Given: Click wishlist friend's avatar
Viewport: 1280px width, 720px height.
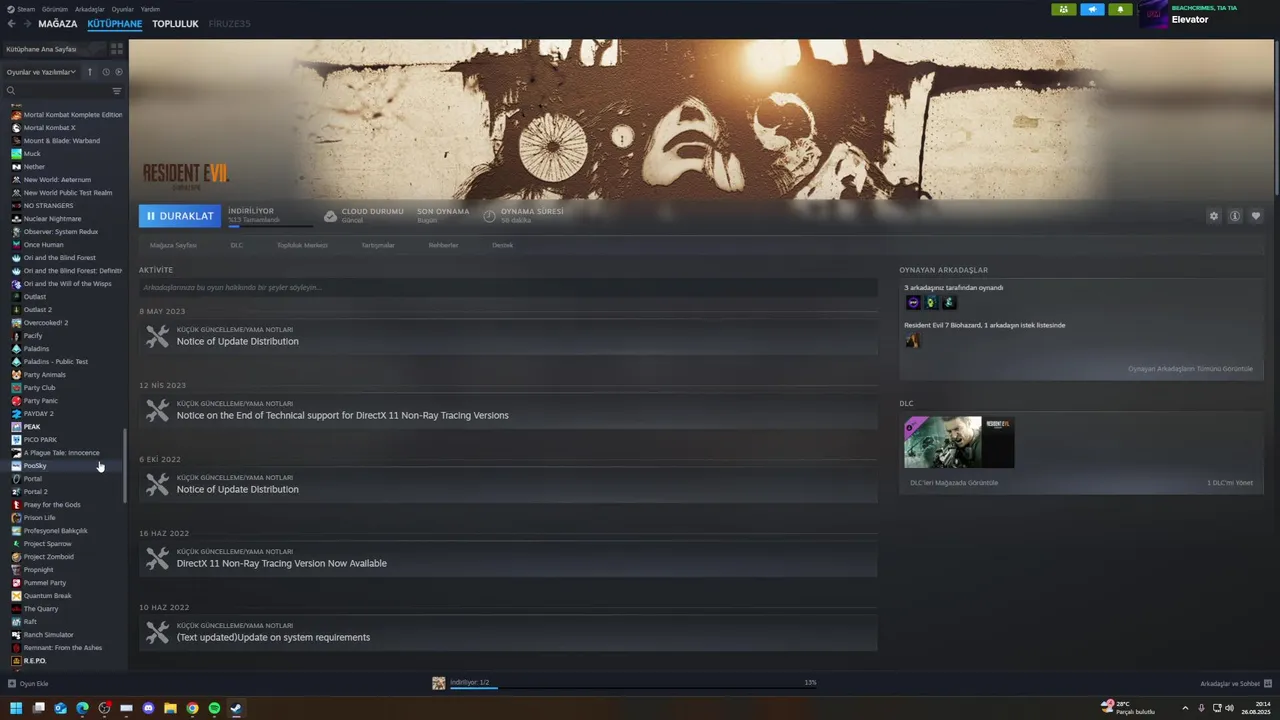Looking at the screenshot, I should point(912,341).
